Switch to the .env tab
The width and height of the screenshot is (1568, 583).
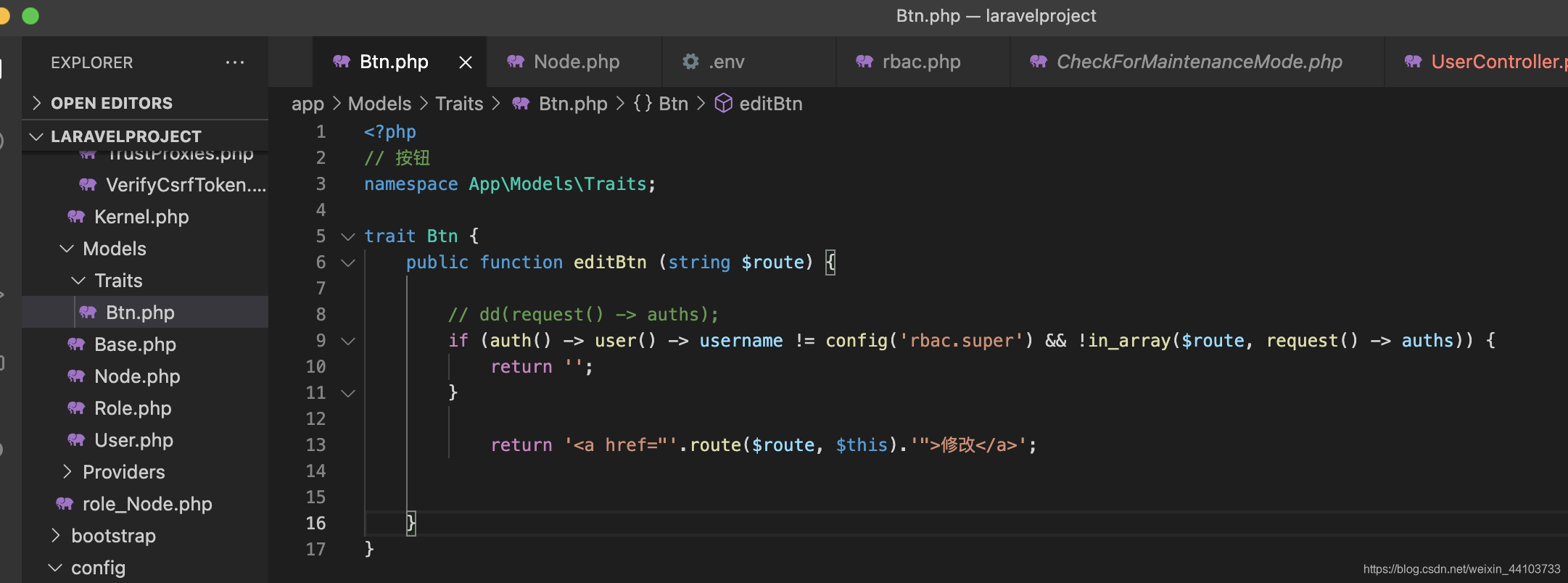click(x=748, y=62)
